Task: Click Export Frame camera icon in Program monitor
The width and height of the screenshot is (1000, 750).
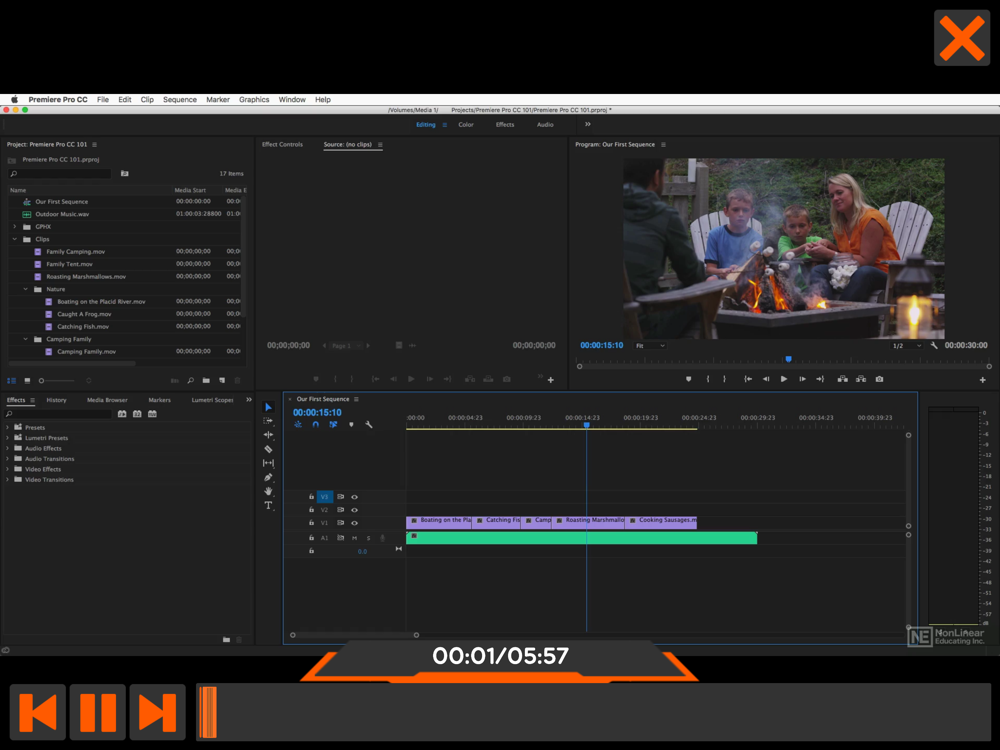Action: (x=879, y=379)
